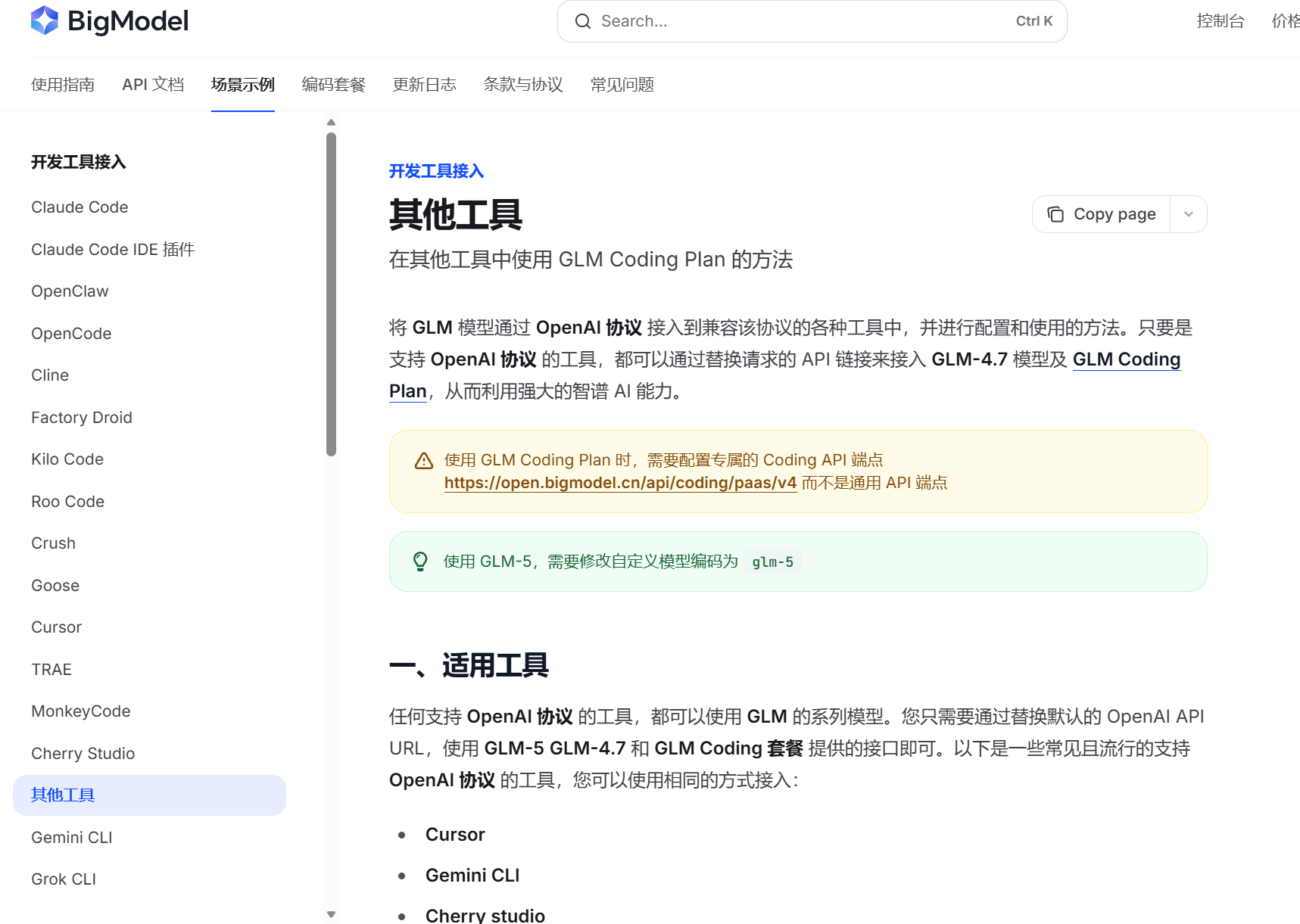Open the 常见问题 tab
The image size is (1300, 924).
[622, 85]
